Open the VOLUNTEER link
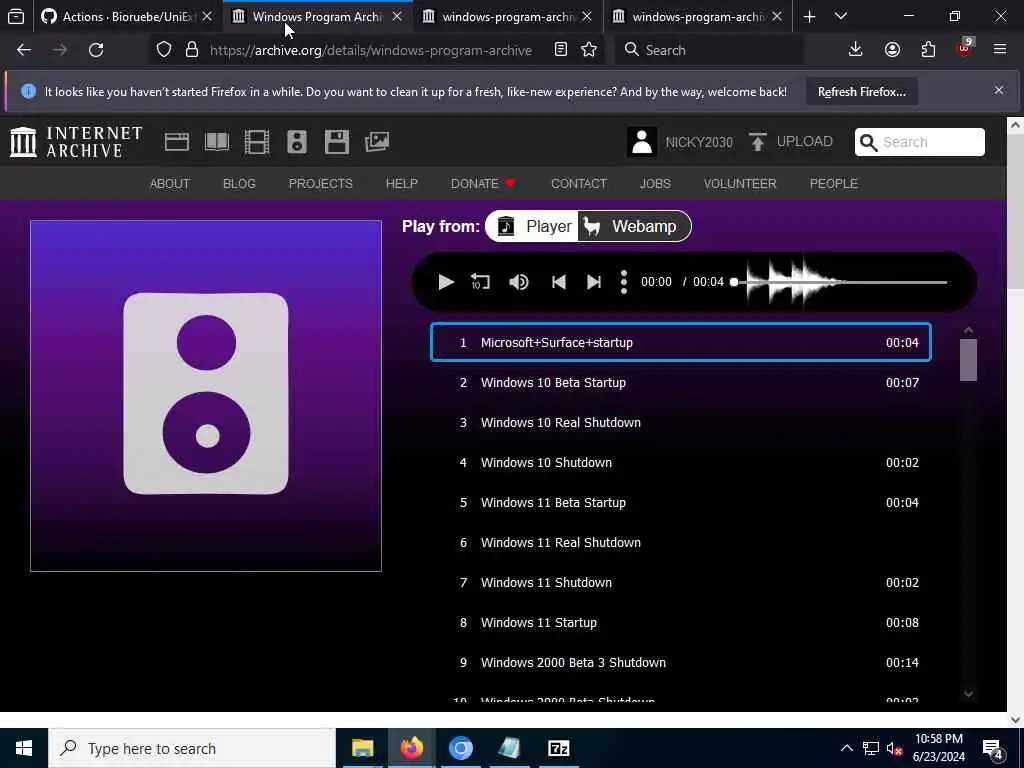The image size is (1024, 768). pos(740,184)
